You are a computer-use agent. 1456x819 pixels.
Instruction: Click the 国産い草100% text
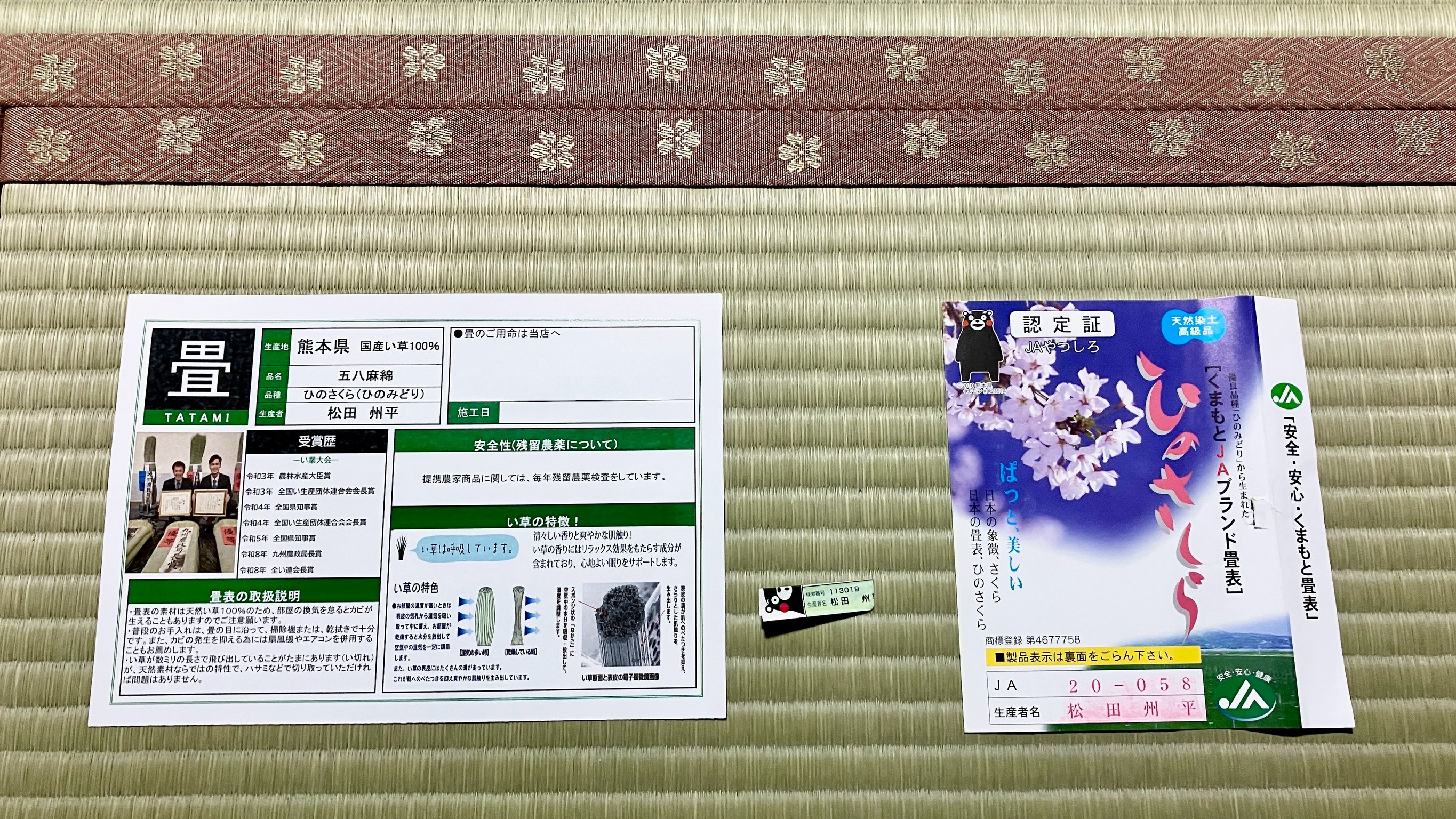pyautogui.click(x=400, y=346)
